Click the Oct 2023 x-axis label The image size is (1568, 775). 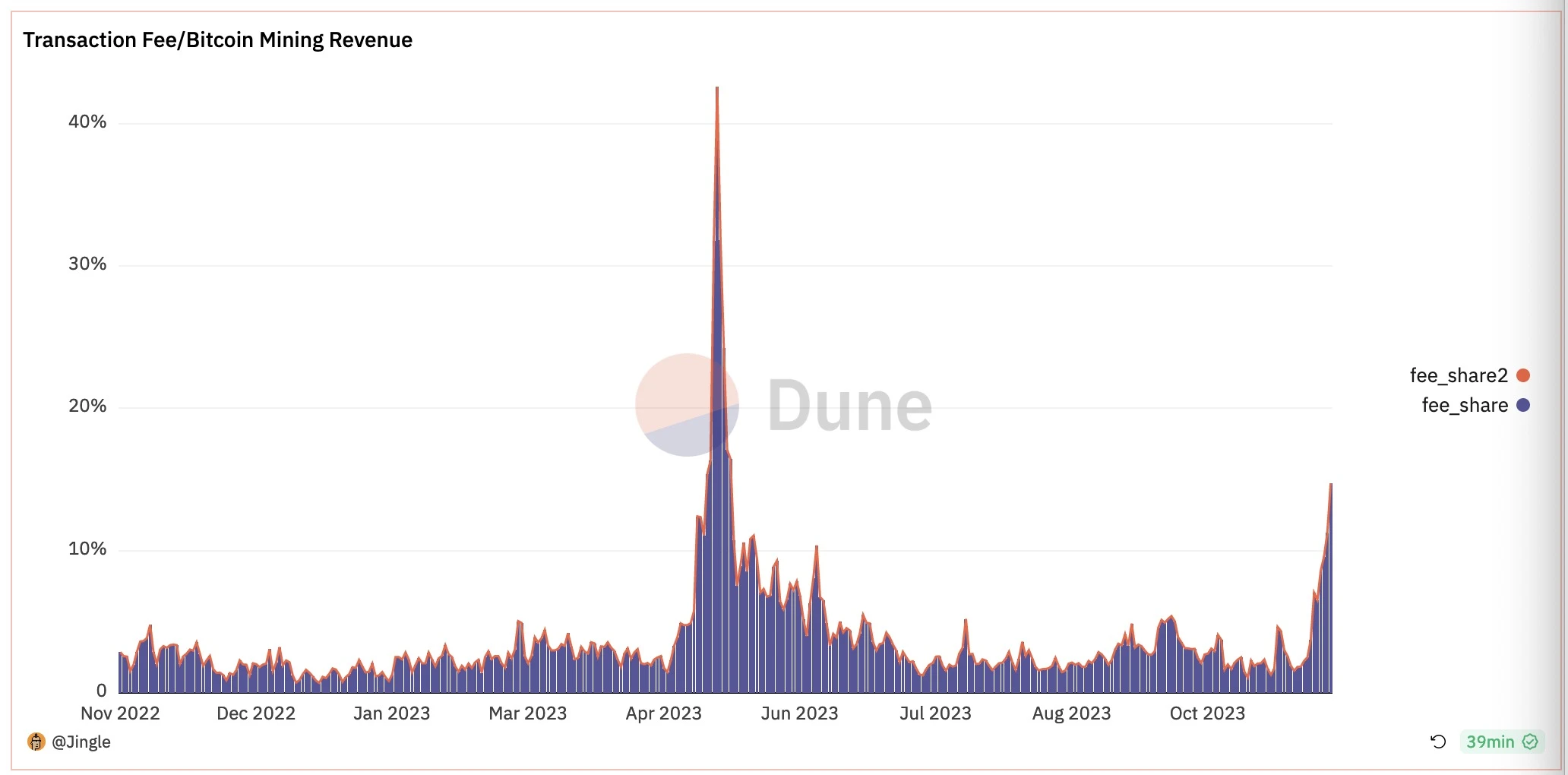(1207, 713)
